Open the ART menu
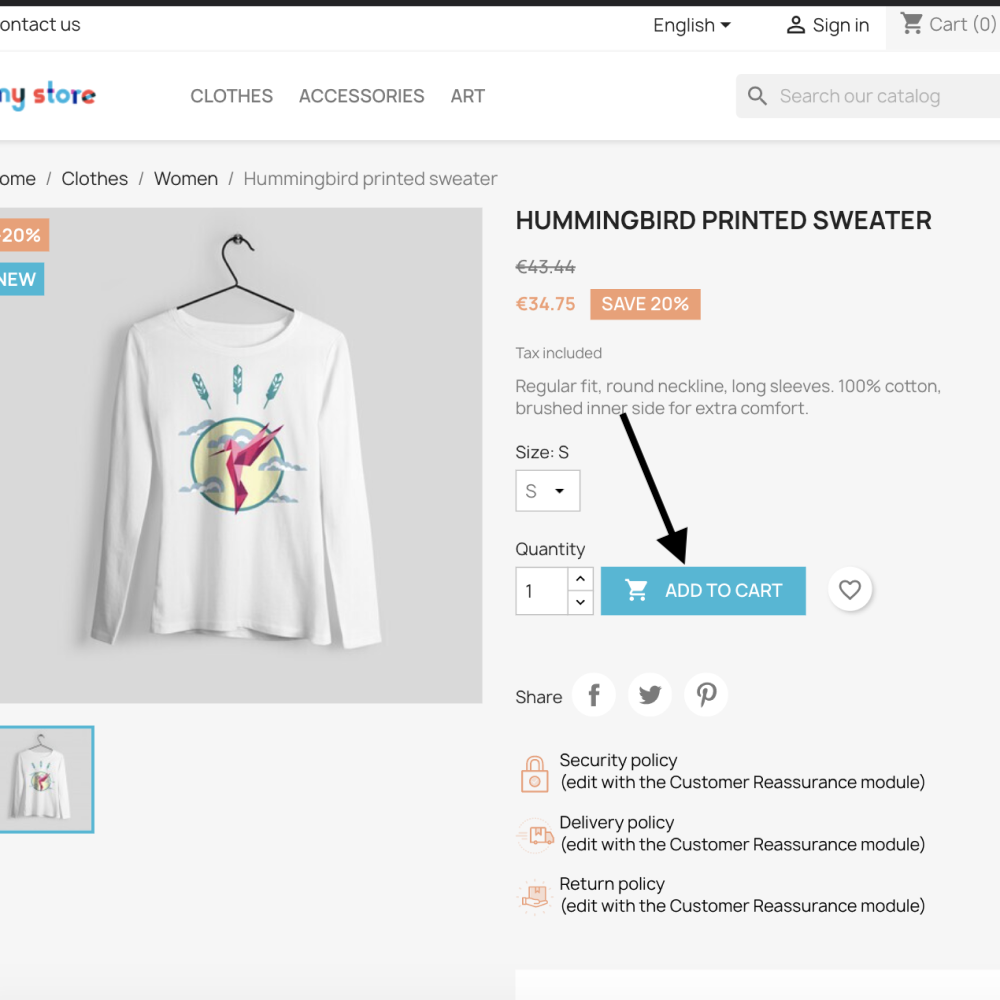This screenshot has width=1000, height=1000. tap(467, 96)
